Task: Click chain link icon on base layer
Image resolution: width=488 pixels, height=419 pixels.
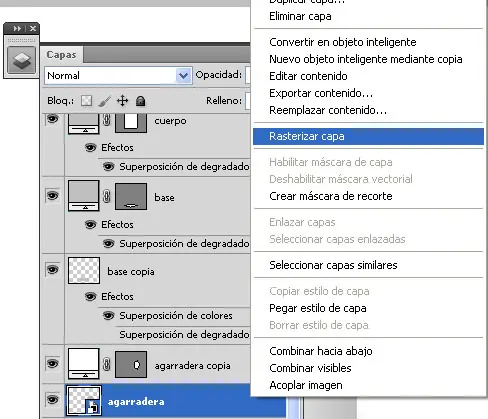Action: pyautogui.click(x=107, y=196)
